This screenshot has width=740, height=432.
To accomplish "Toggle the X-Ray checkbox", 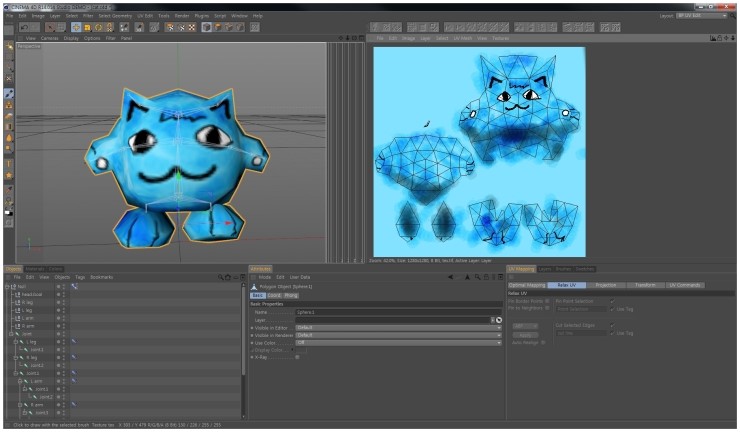I will (297, 357).
